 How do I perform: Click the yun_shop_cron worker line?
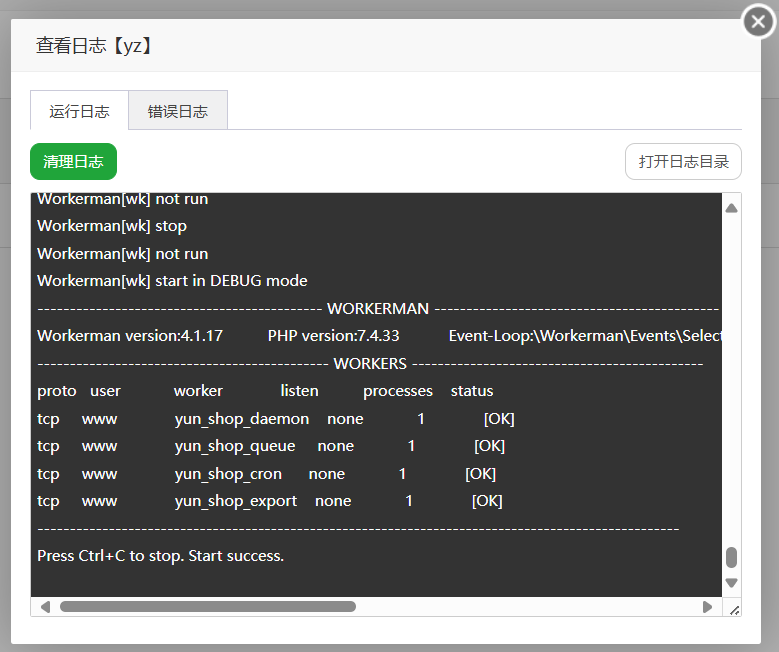click(x=265, y=474)
